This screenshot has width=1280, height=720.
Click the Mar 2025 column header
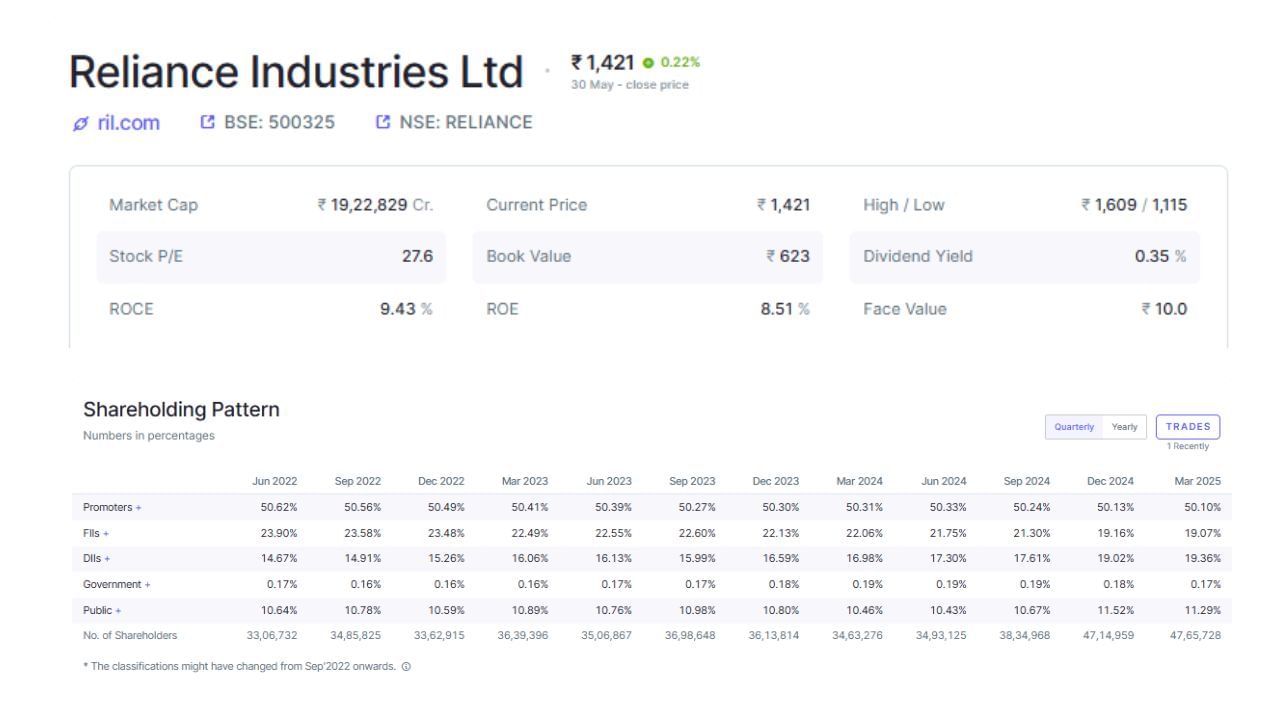1196,481
